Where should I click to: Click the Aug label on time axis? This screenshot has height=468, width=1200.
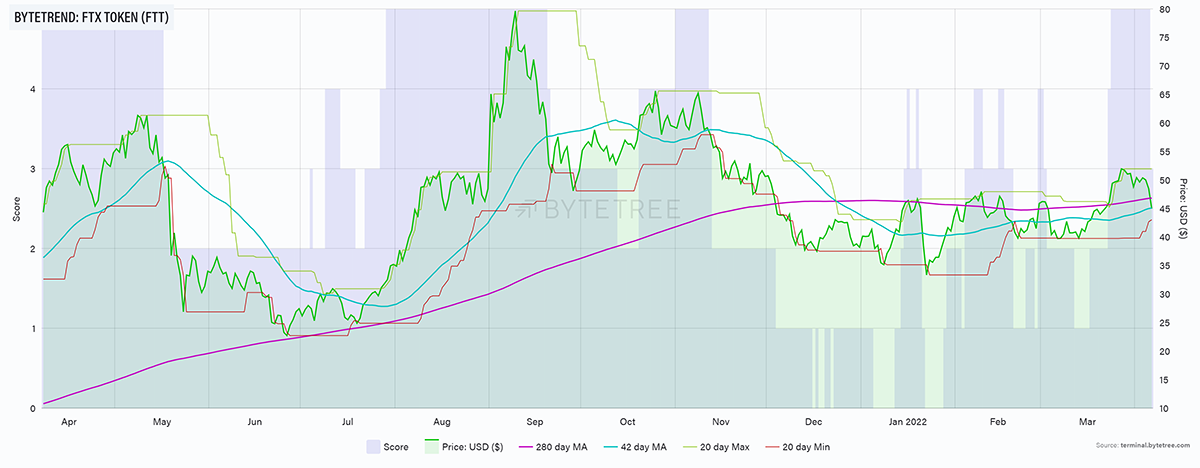pyautogui.click(x=442, y=422)
